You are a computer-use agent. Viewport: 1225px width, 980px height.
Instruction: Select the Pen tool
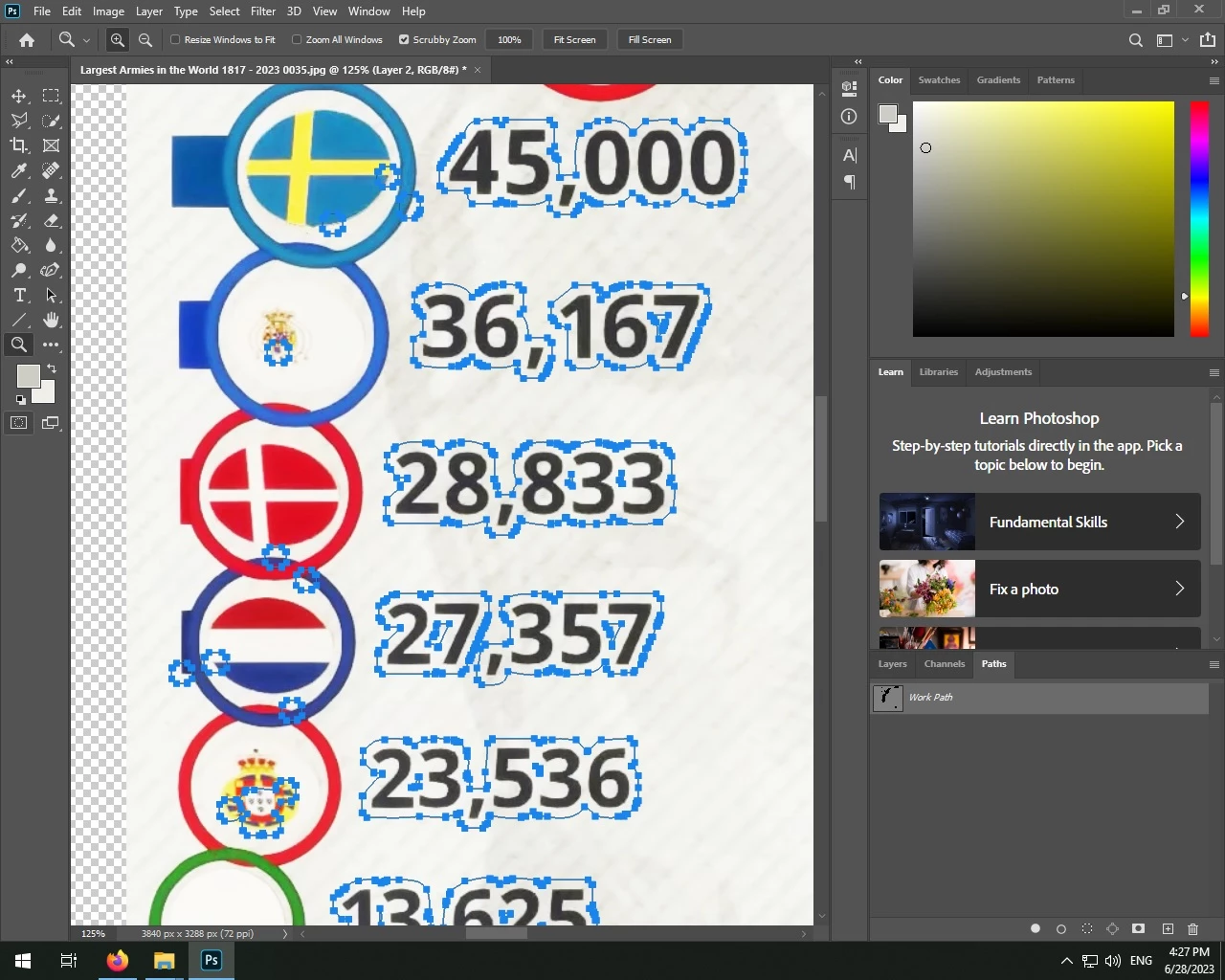tap(51, 270)
